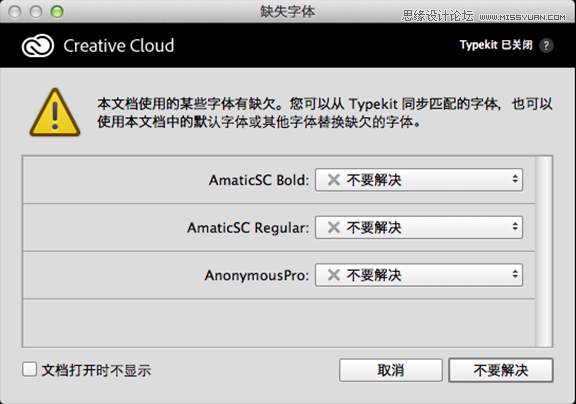Click the arrows on AmaticSC Bold dropdown
The width and height of the screenshot is (576, 404).
[515, 179]
